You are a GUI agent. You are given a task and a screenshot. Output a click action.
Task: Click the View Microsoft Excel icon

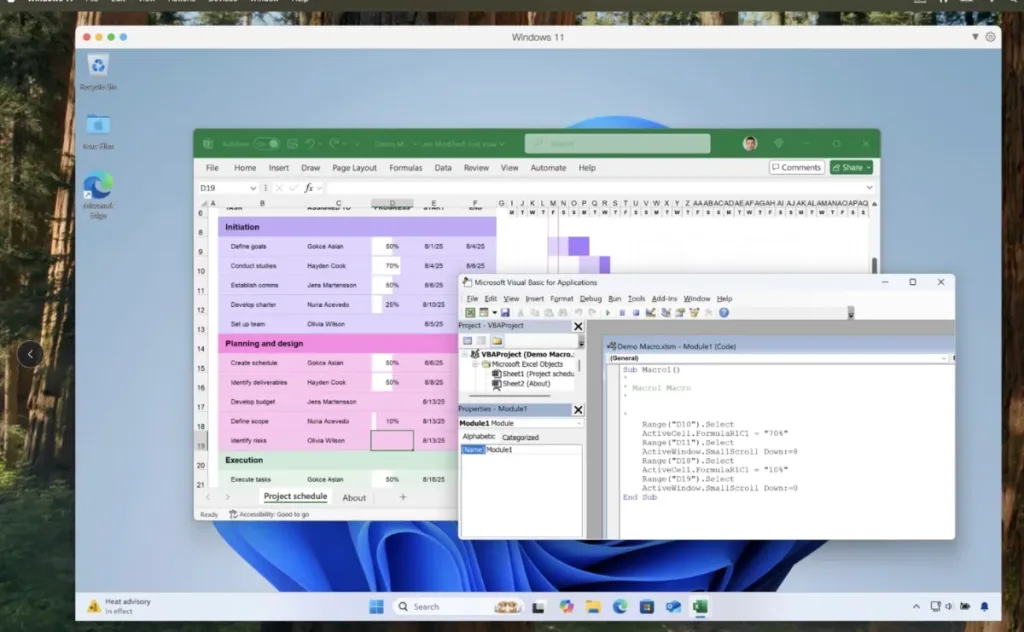(470, 312)
